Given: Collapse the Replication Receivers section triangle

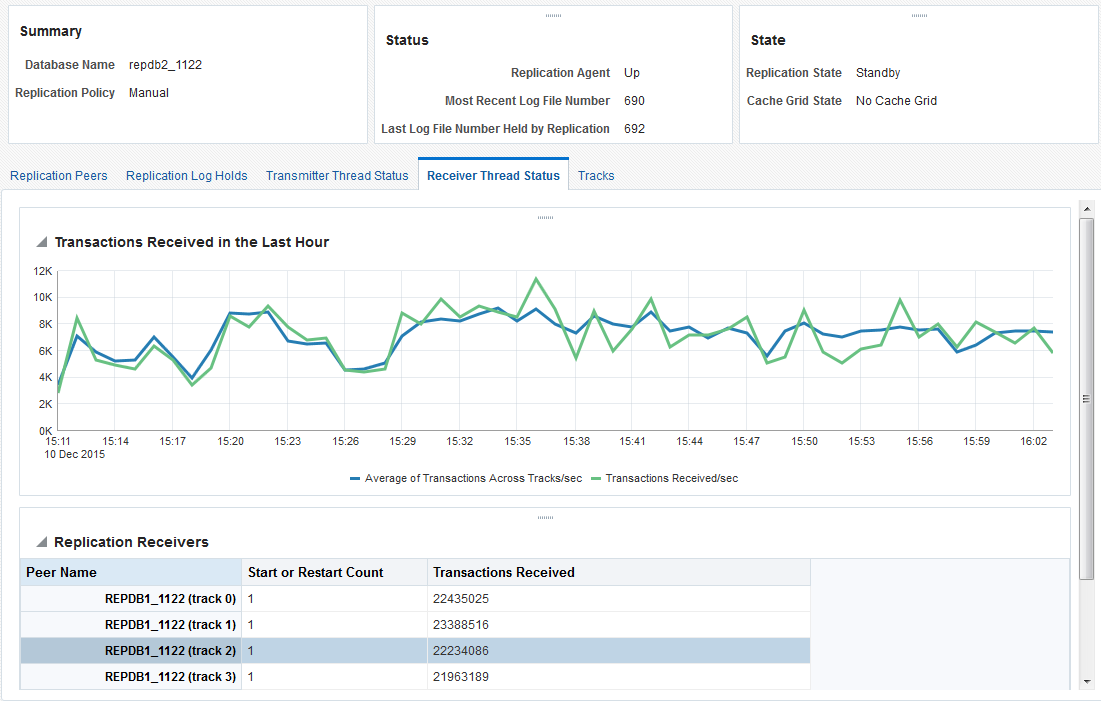Looking at the screenshot, I should (x=42, y=542).
